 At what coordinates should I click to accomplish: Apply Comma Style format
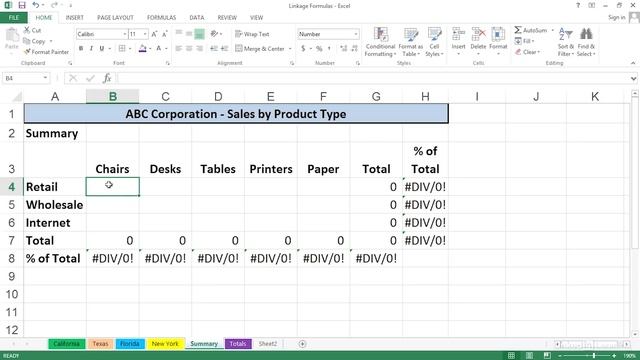coord(329,49)
